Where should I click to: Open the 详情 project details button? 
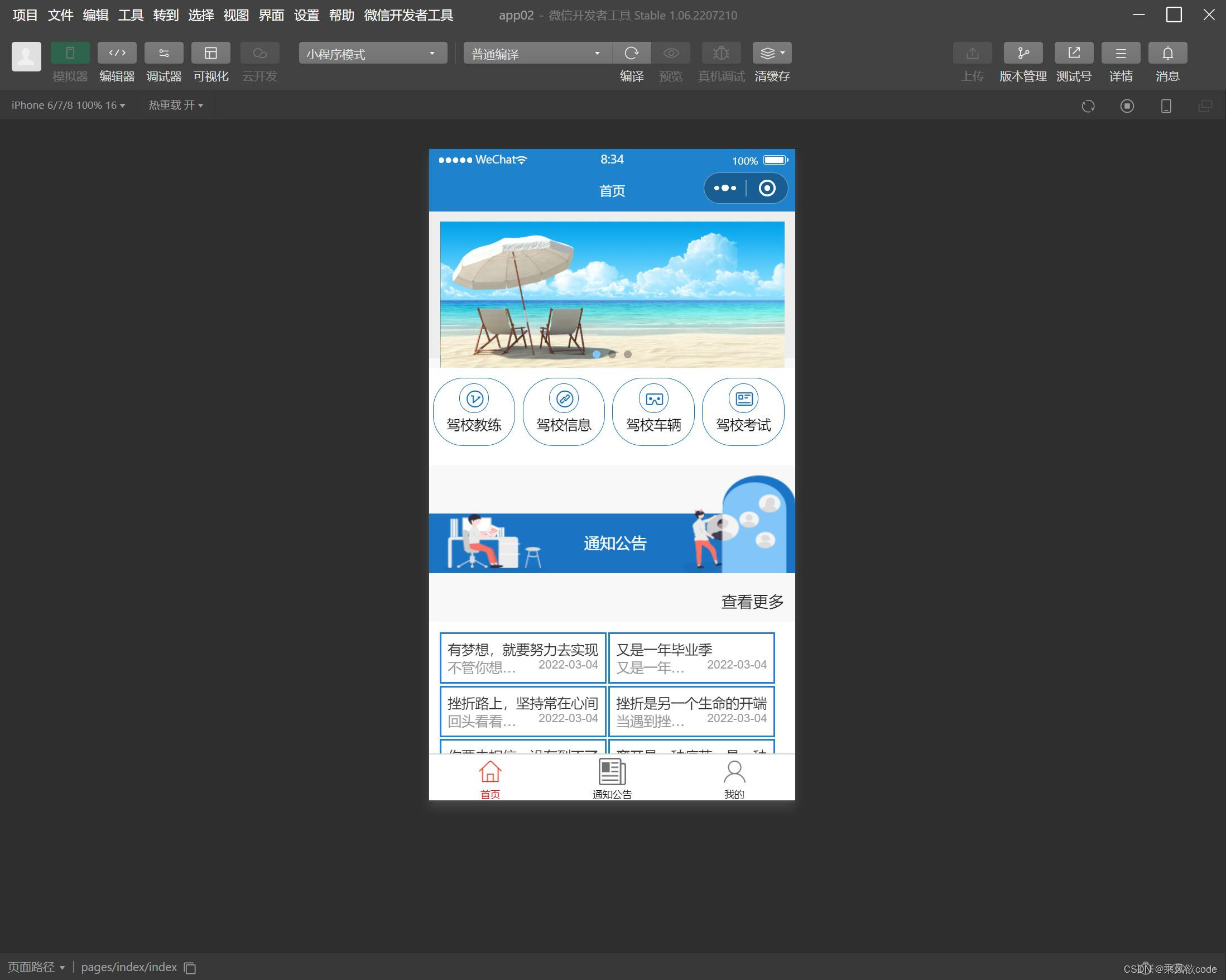coord(1120,53)
